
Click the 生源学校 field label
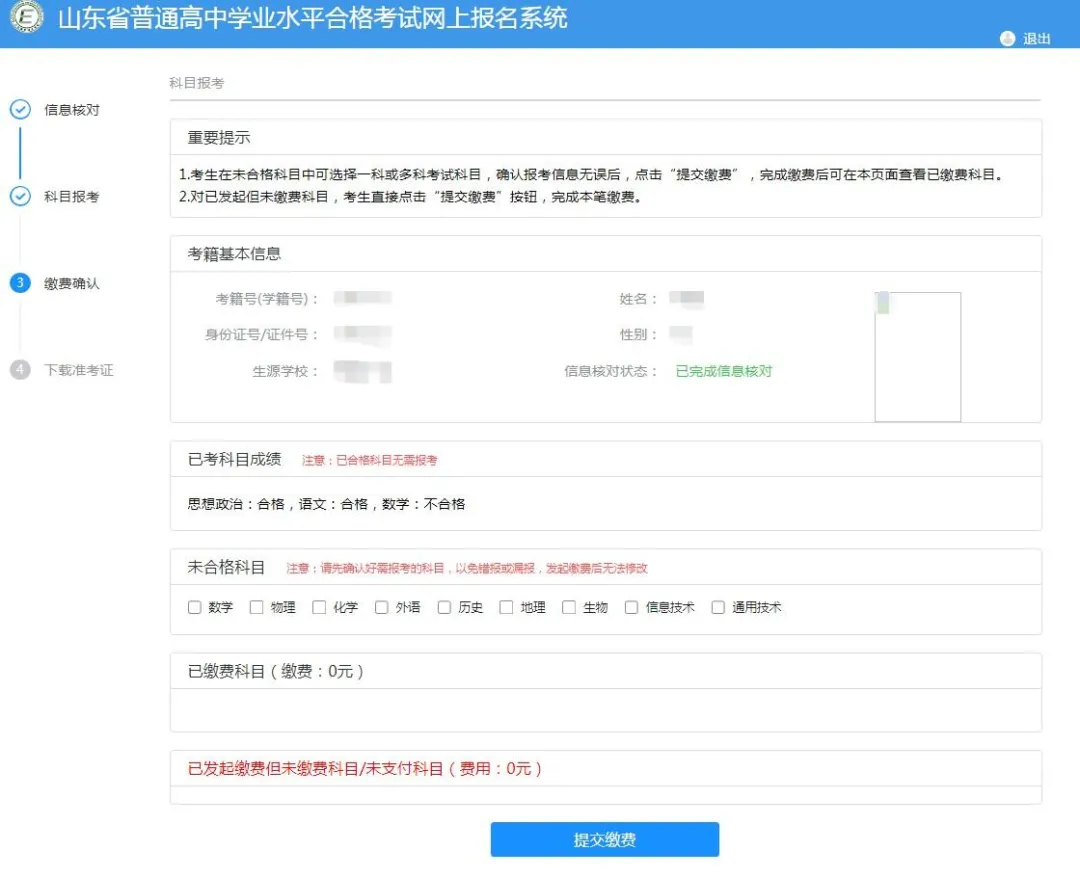pos(285,371)
